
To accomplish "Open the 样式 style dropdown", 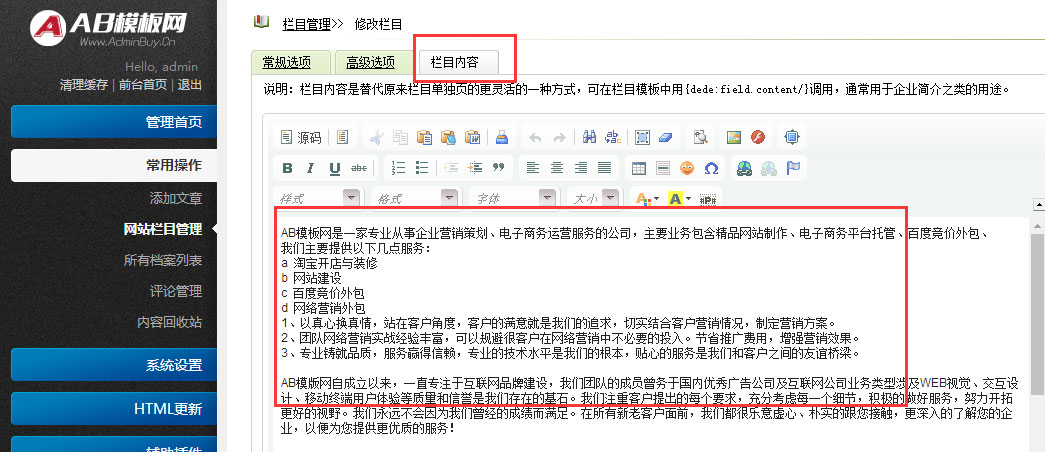I will pos(318,198).
